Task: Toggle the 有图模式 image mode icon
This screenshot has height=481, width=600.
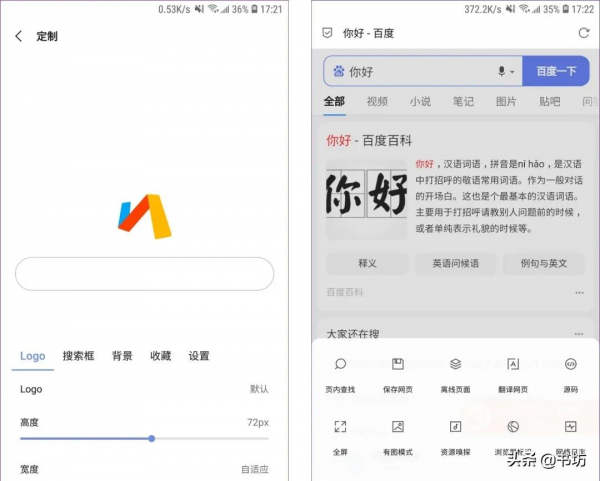Action: point(398,426)
